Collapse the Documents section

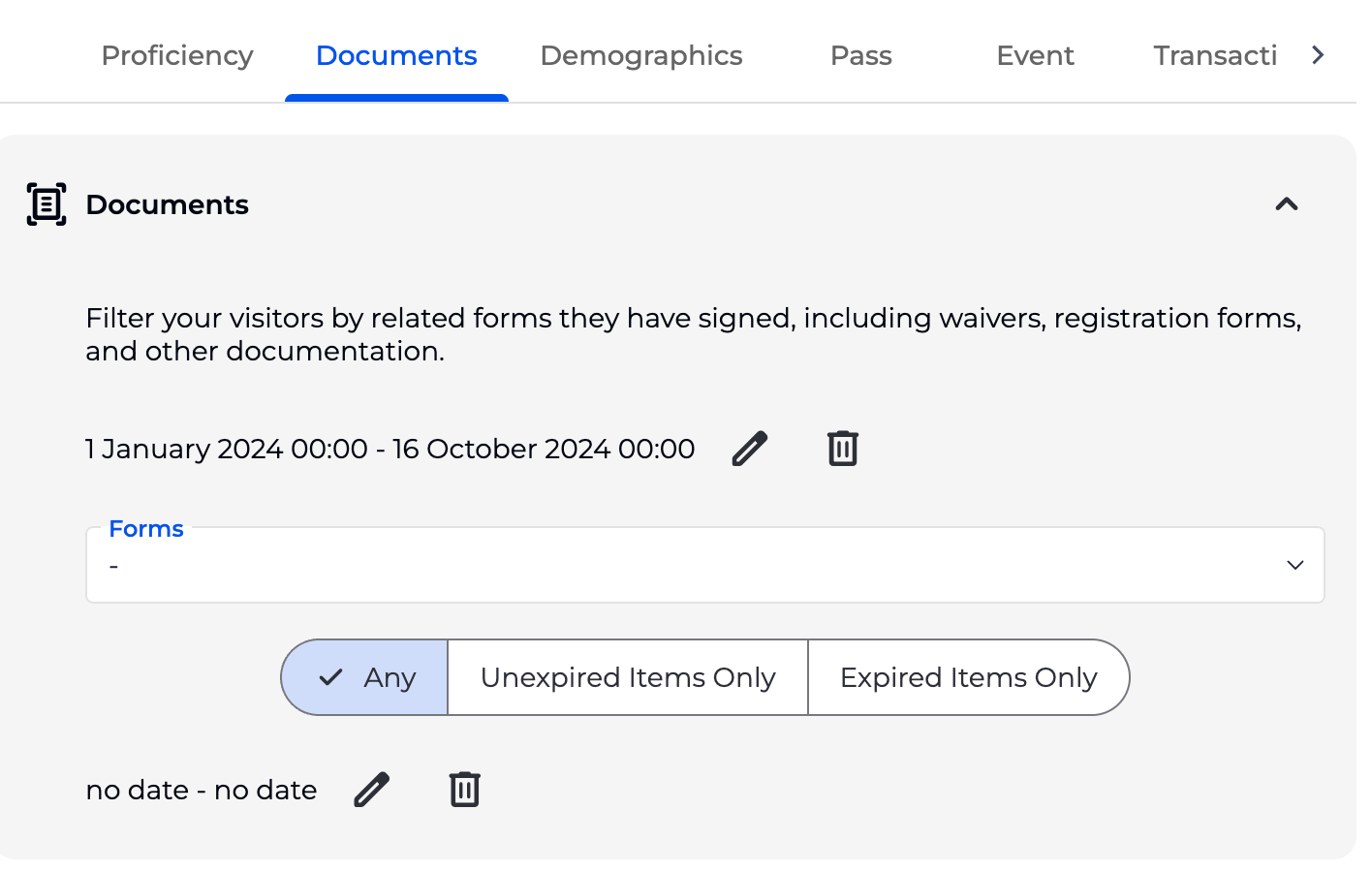click(x=1287, y=204)
